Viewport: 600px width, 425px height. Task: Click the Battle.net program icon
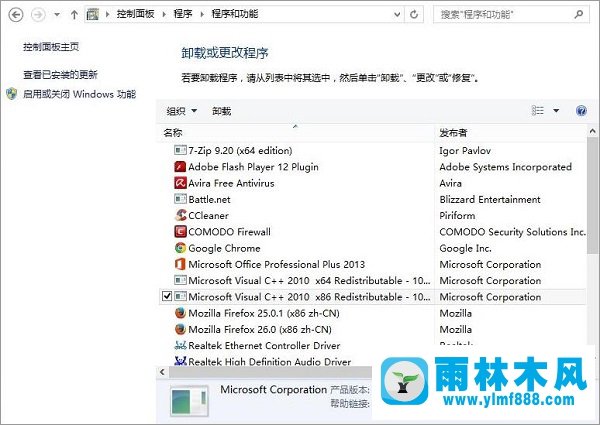click(x=180, y=199)
